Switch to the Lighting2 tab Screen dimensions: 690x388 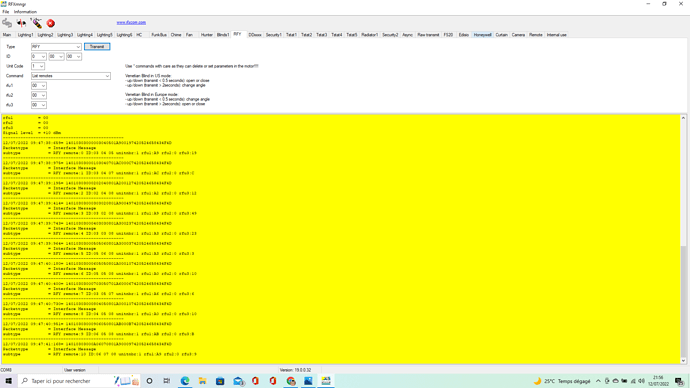tap(45, 35)
